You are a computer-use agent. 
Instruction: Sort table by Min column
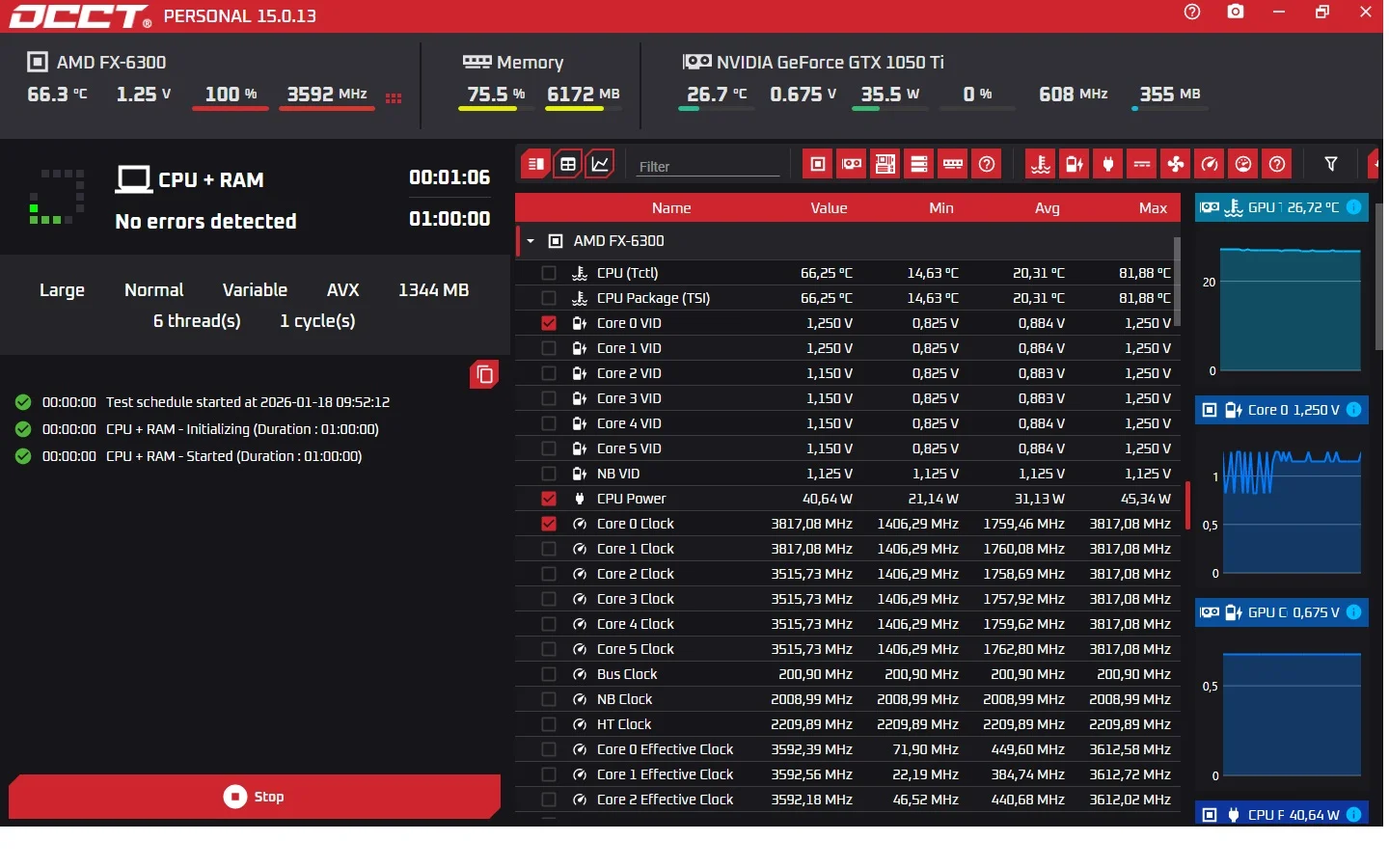point(941,208)
